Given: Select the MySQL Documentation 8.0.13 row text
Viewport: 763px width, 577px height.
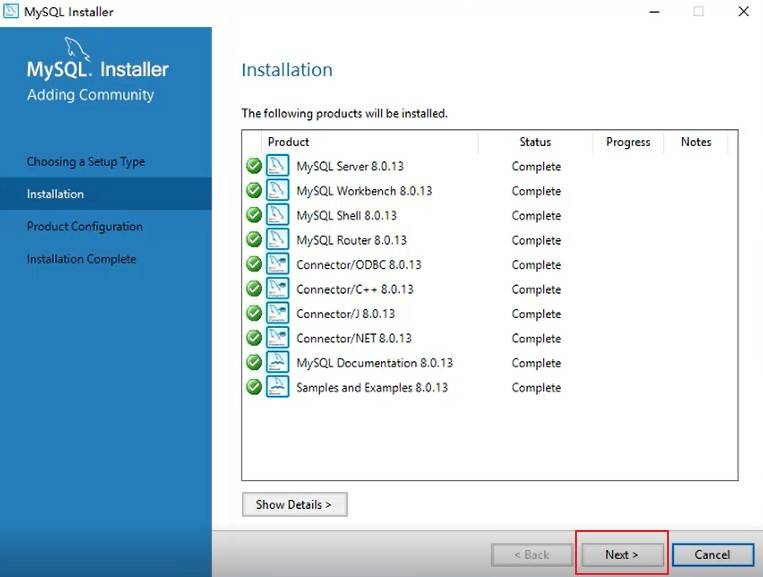Looking at the screenshot, I should pos(374,363).
